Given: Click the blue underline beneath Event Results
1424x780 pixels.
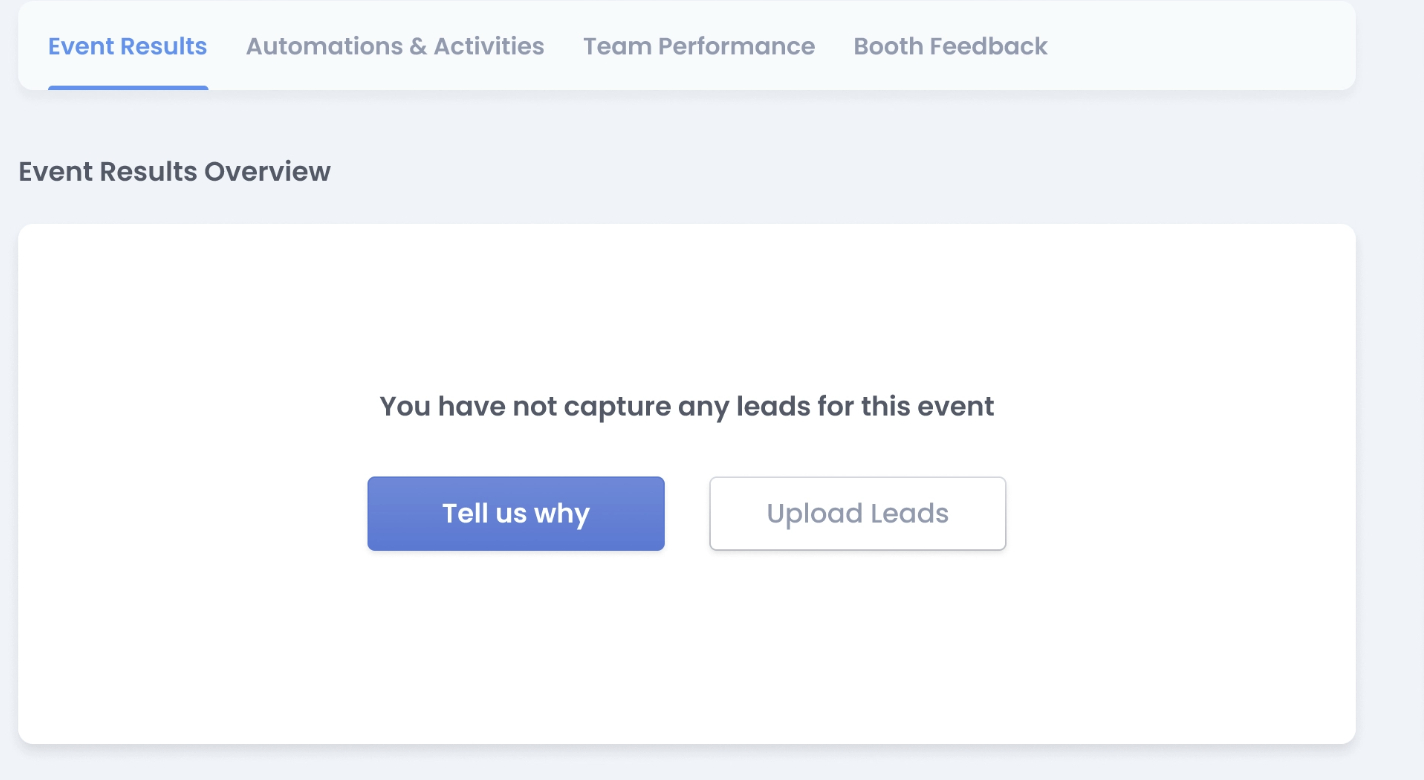Looking at the screenshot, I should (128, 88).
